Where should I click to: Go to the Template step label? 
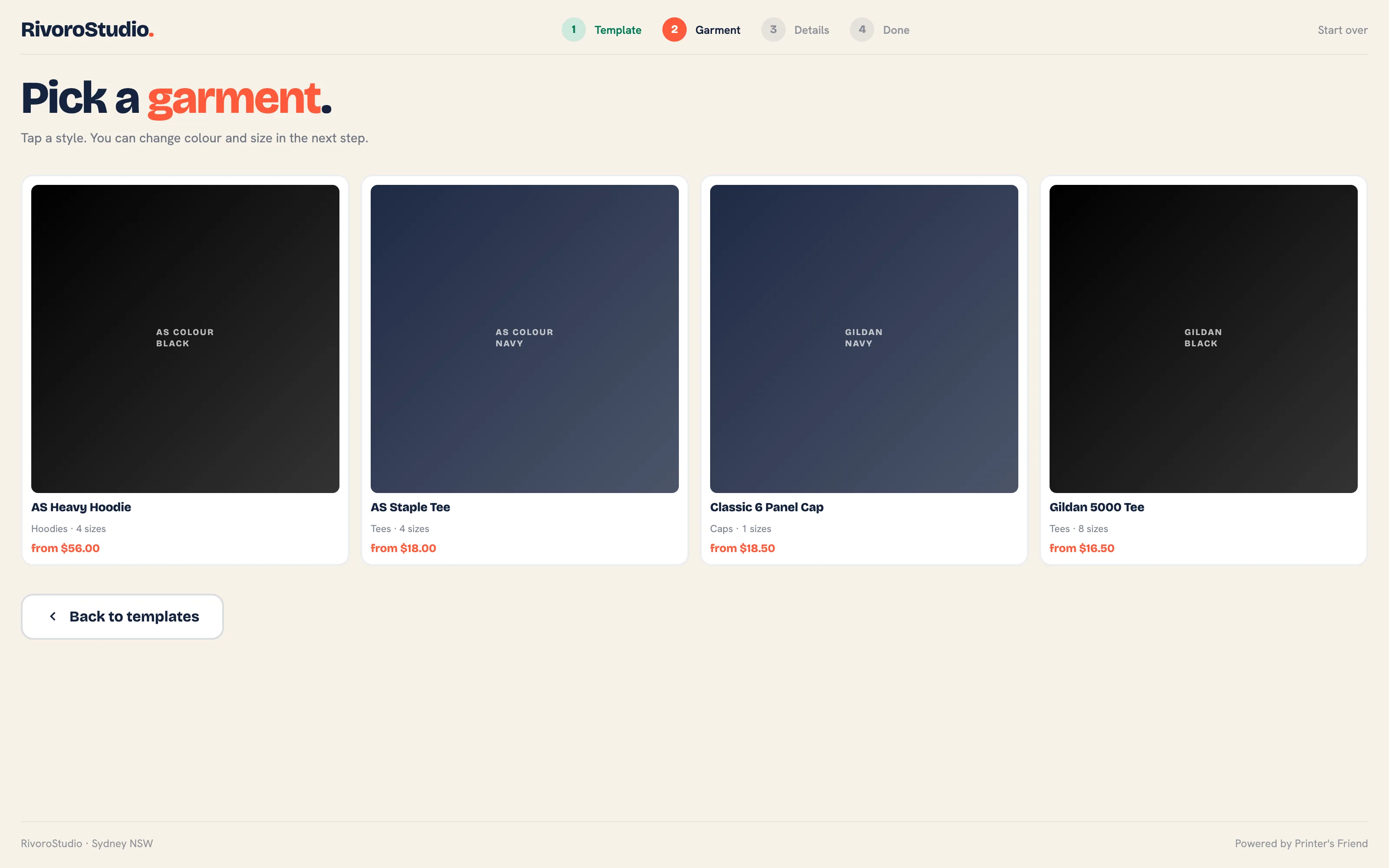[x=618, y=30]
